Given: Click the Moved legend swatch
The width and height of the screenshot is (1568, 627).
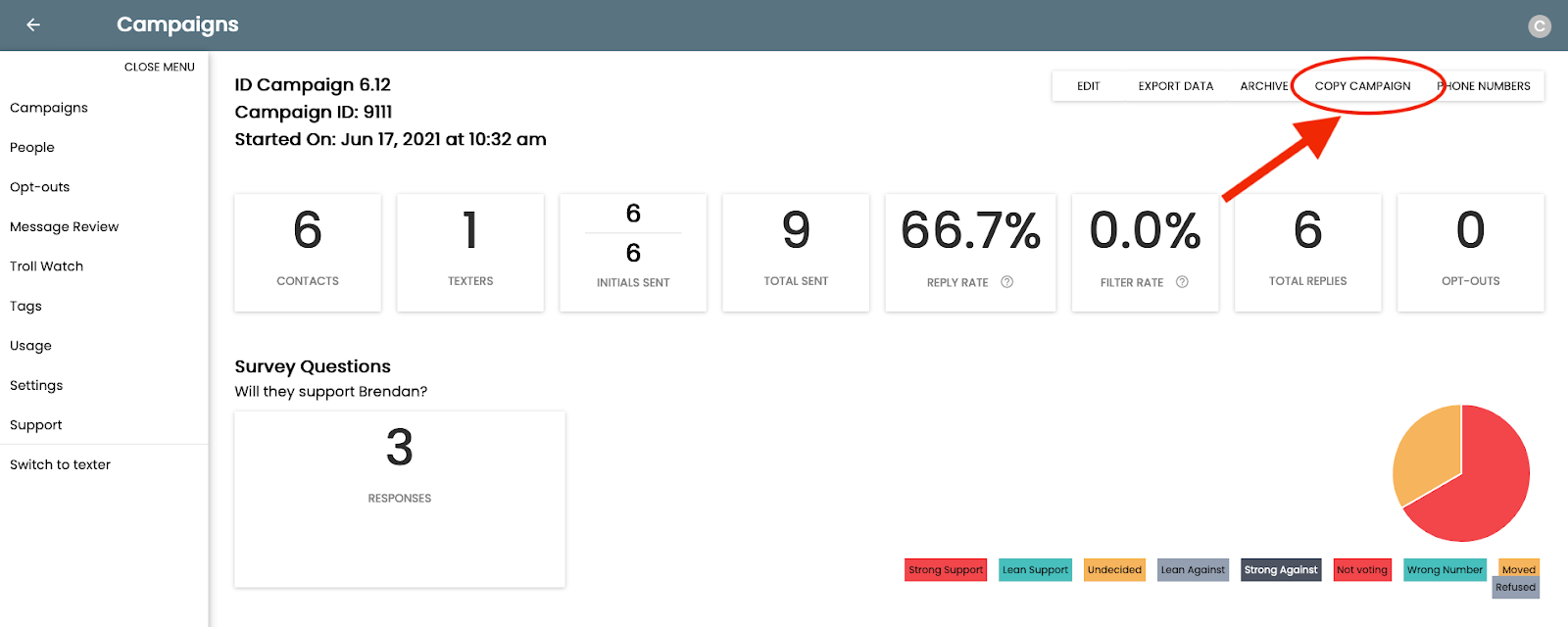Looking at the screenshot, I should pos(1519,569).
